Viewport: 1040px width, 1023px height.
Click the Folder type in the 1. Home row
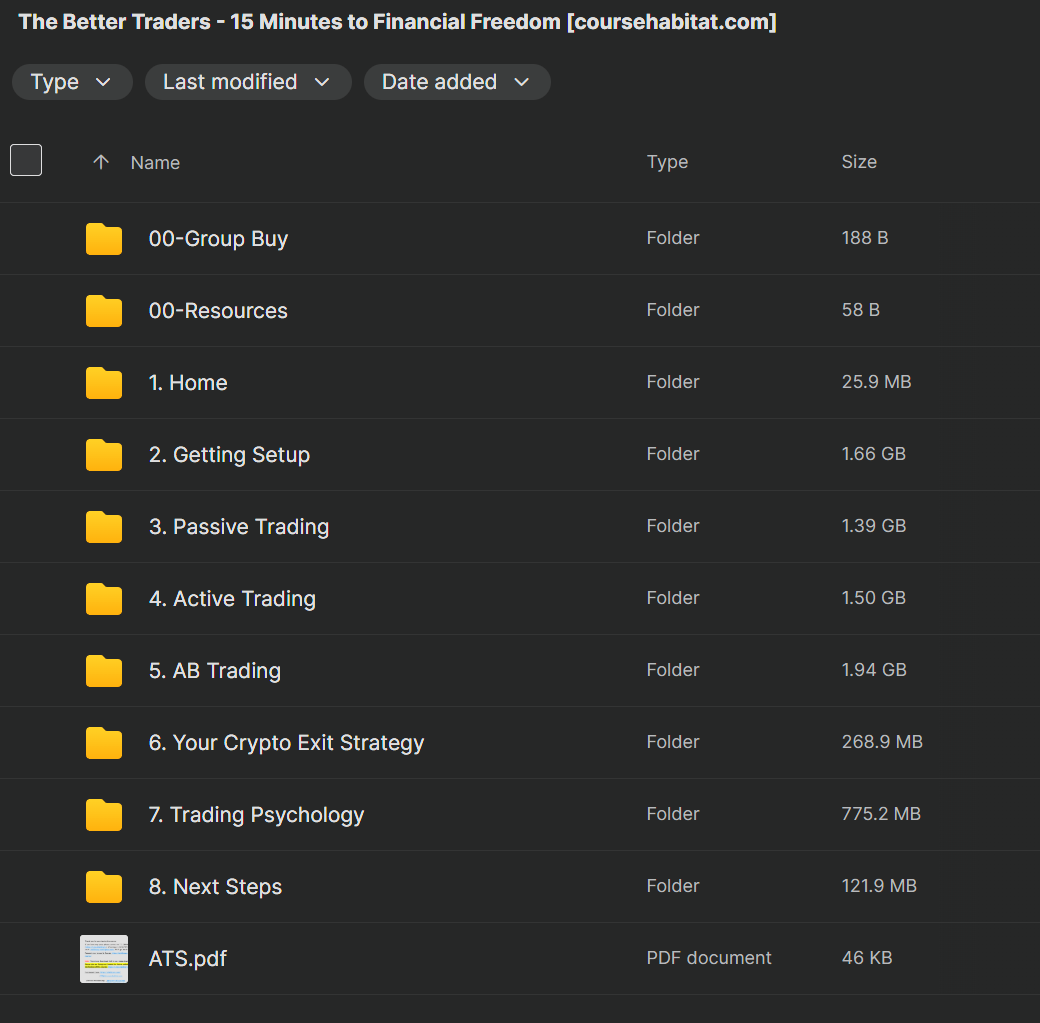coord(673,381)
